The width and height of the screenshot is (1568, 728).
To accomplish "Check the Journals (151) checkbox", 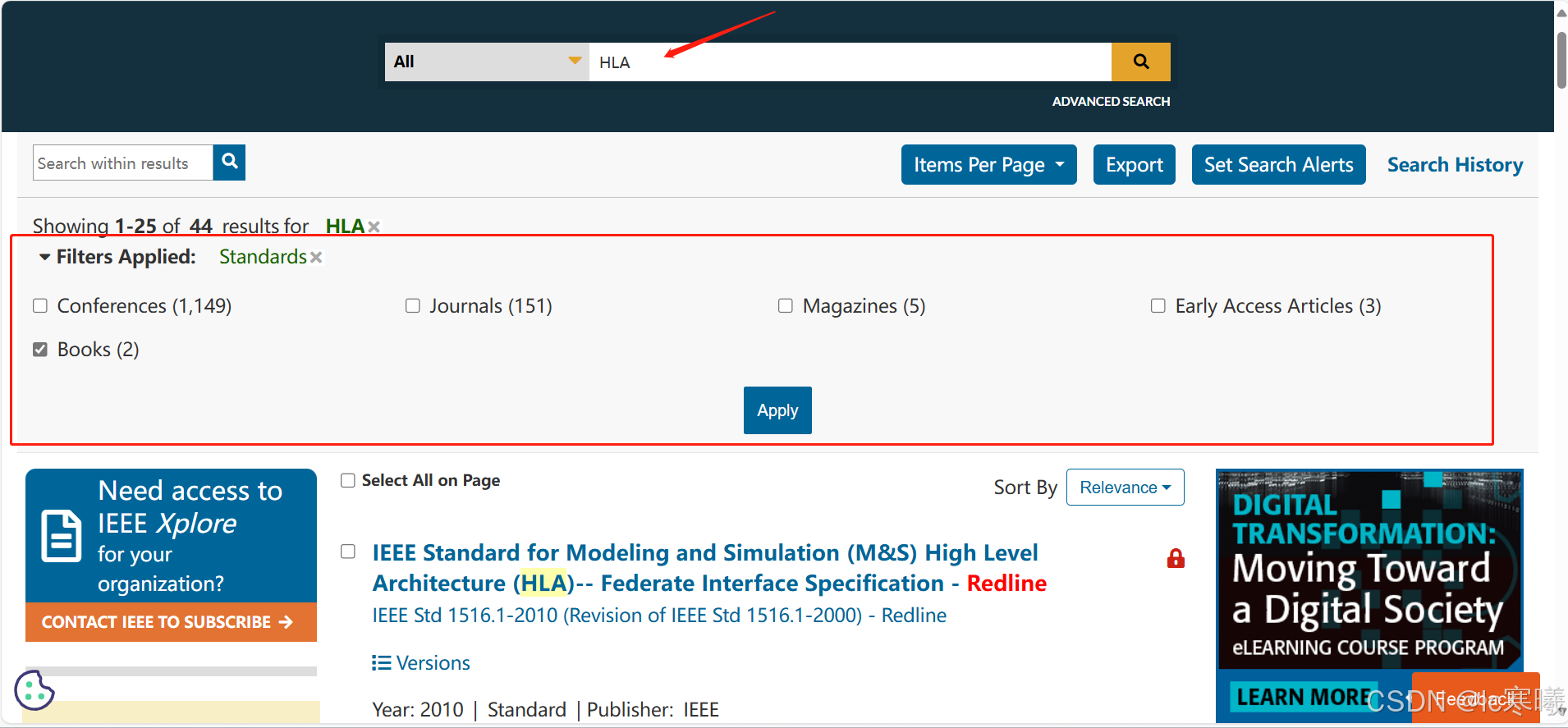I will [x=413, y=305].
